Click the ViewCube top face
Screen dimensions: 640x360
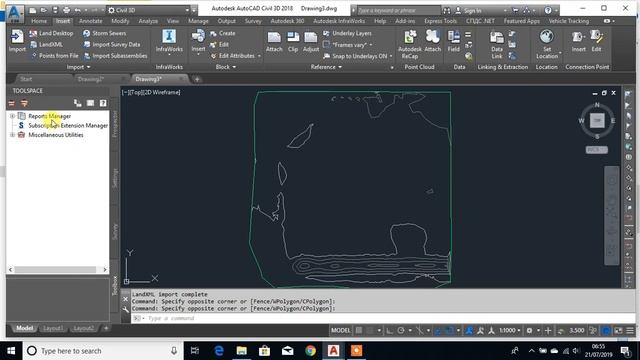point(597,120)
